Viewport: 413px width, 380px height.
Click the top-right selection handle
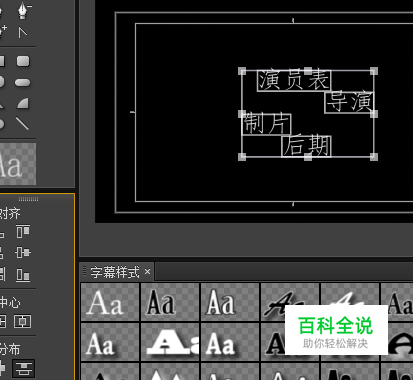374,71
